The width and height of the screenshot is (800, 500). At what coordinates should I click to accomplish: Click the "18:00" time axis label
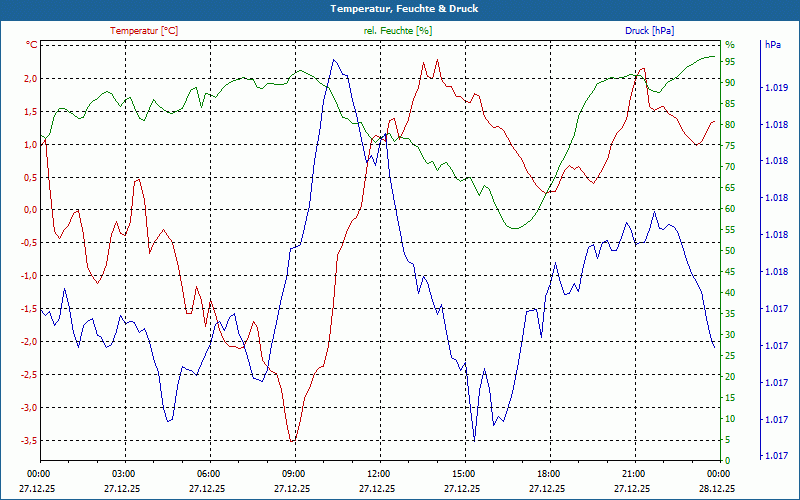click(x=548, y=473)
